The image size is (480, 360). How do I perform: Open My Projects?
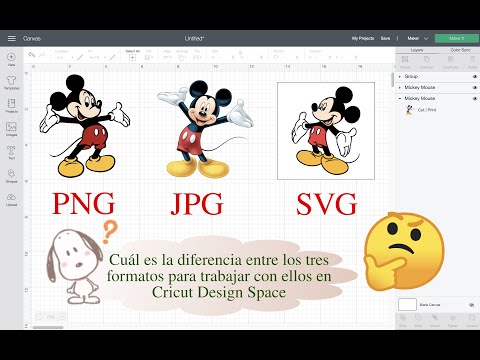click(363, 39)
